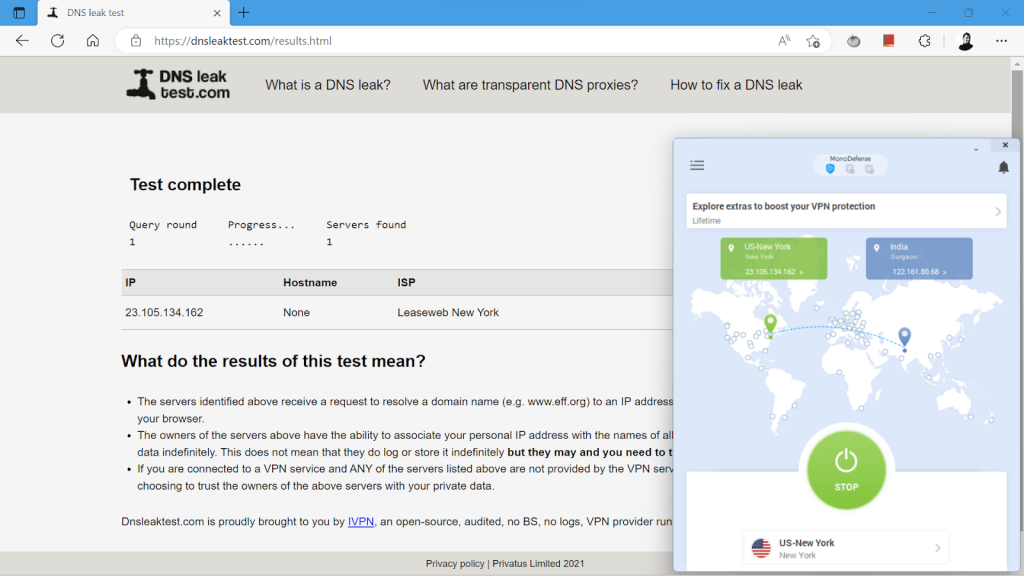Click the address bar URL

click(243, 40)
